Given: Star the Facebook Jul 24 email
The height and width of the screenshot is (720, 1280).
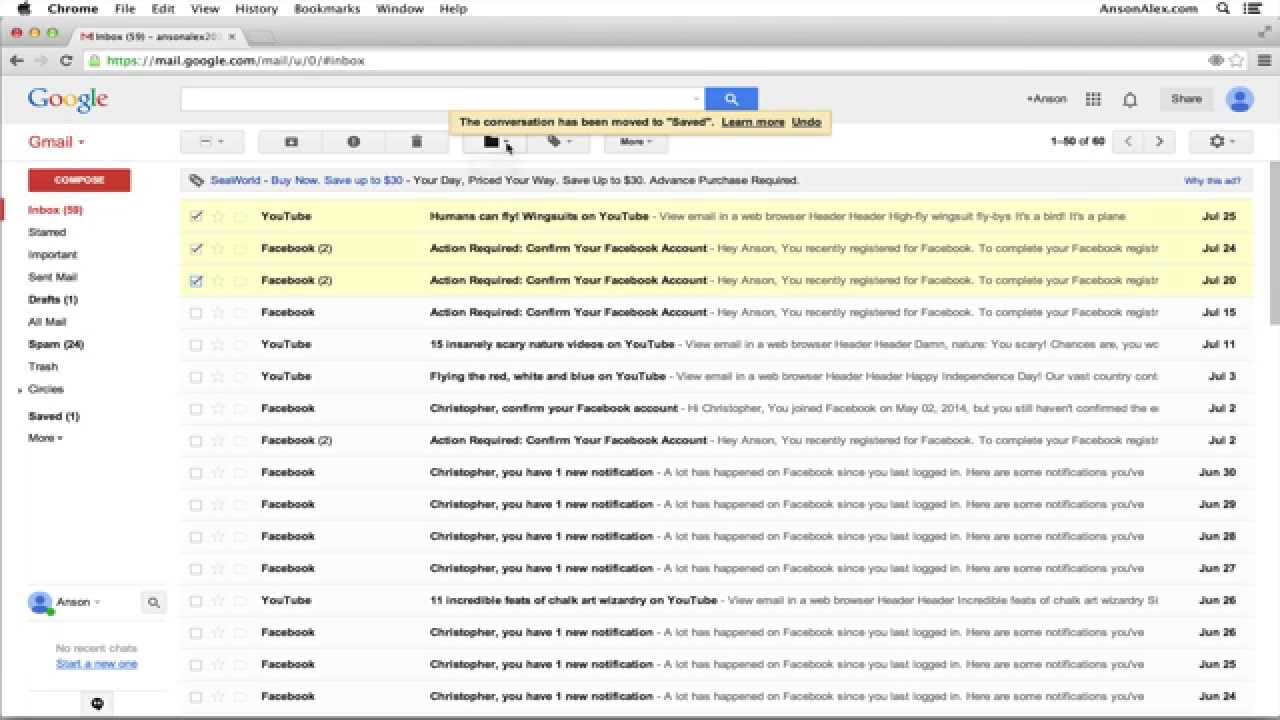Looking at the screenshot, I should click(x=218, y=248).
